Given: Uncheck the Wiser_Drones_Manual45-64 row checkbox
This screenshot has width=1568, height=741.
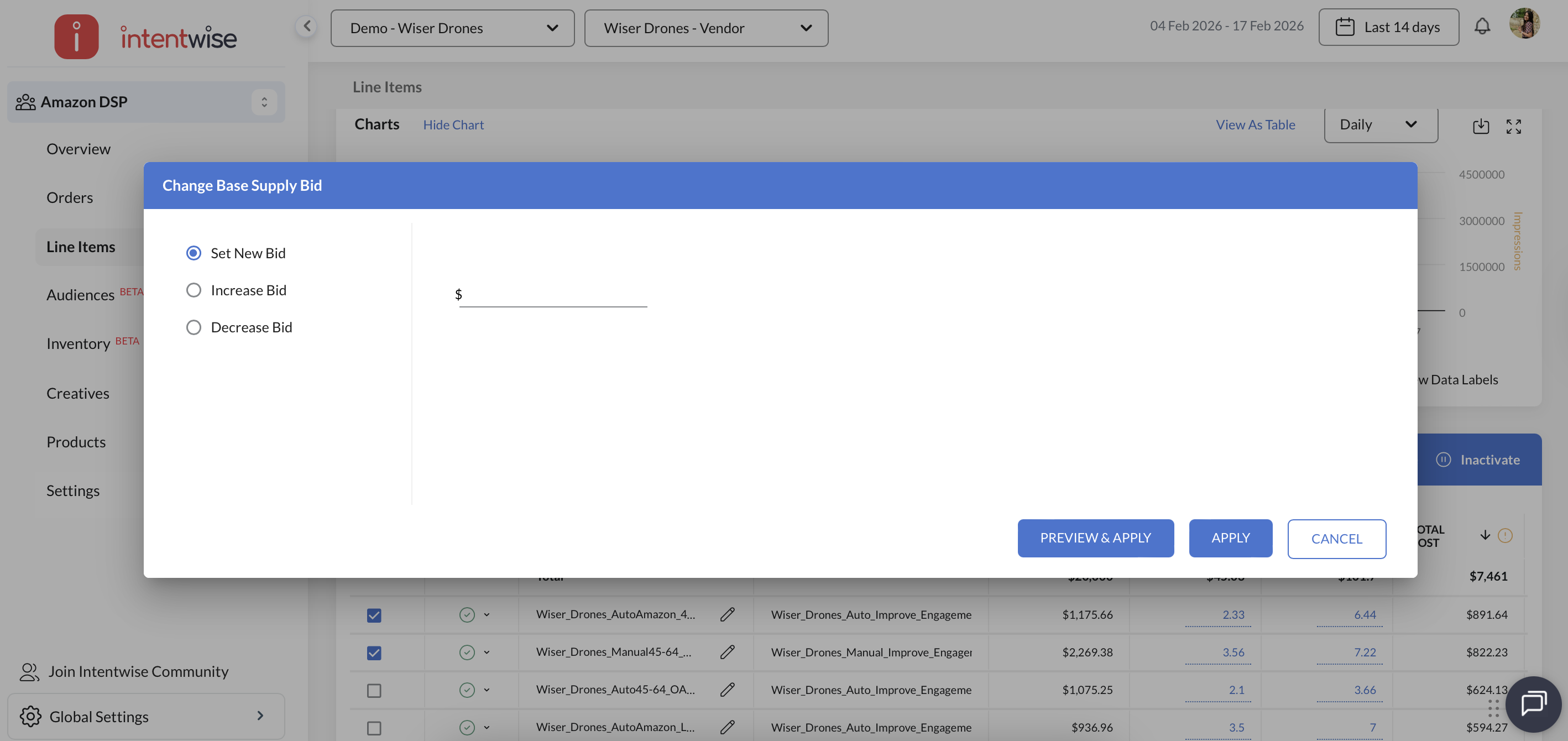Looking at the screenshot, I should [x=374, y=653].
